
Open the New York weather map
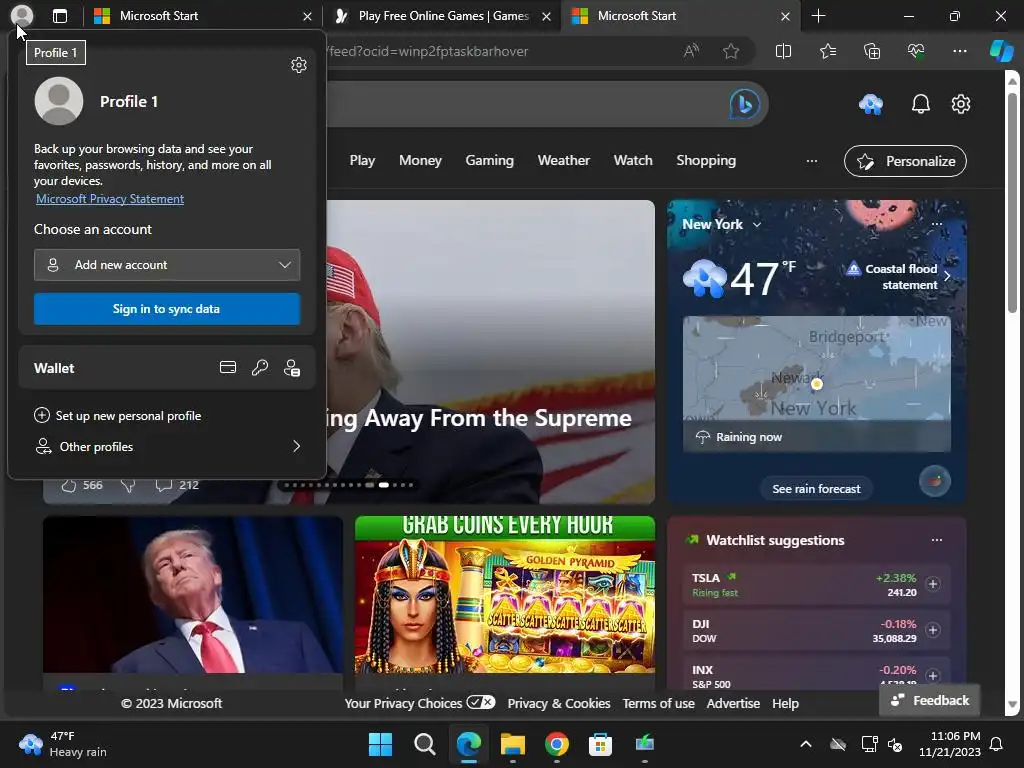pyautogui.click(x=816, y=384)
